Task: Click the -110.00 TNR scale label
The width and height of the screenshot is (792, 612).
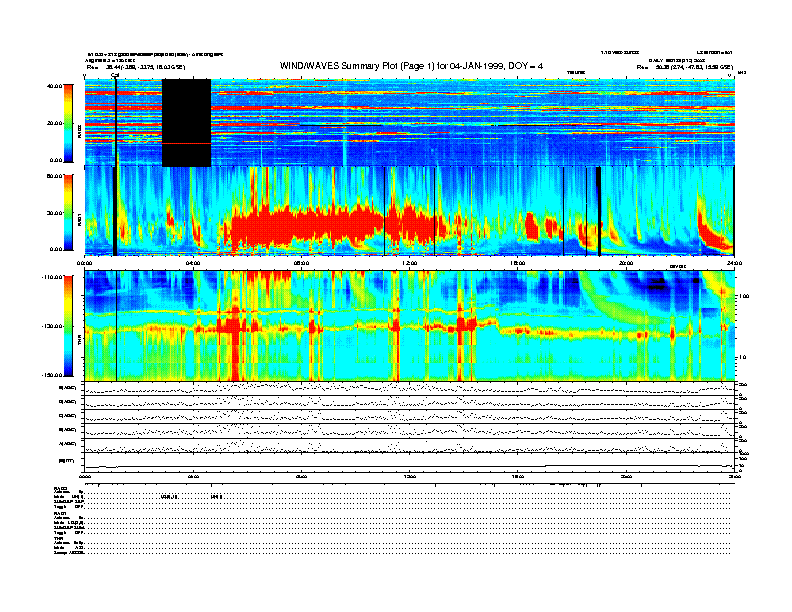Action: [53, 277]
